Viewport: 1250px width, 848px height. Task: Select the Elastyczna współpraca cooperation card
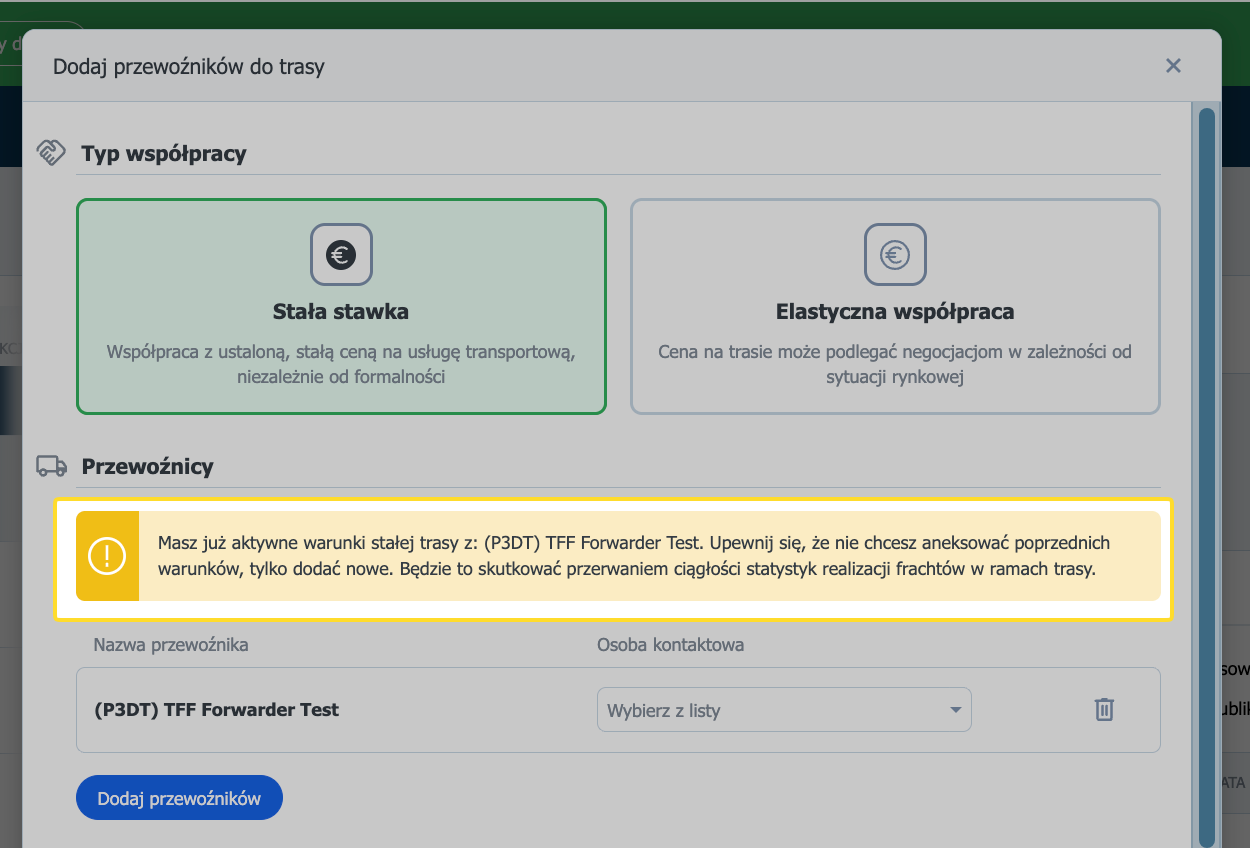point(895,306)
